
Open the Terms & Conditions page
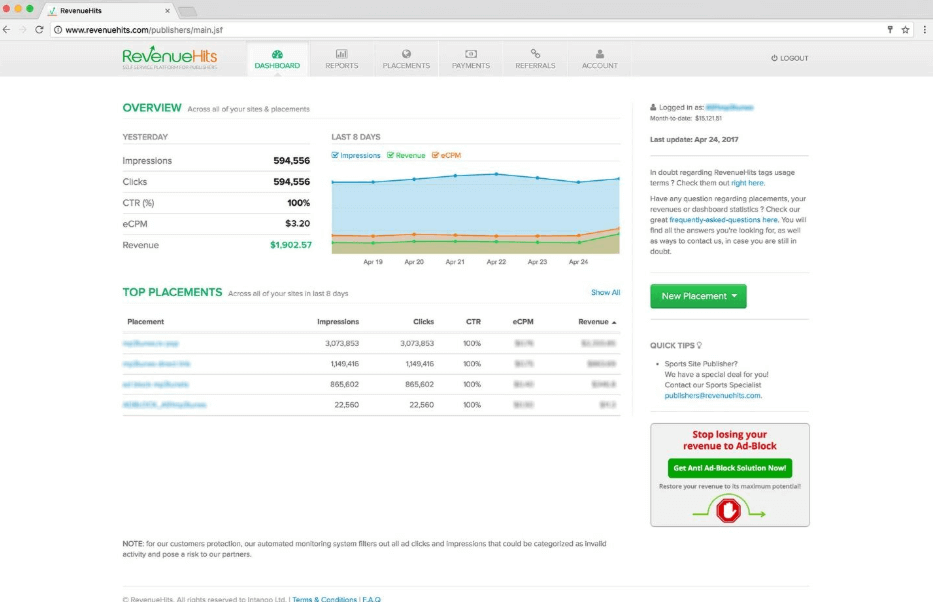coord(323,599)
